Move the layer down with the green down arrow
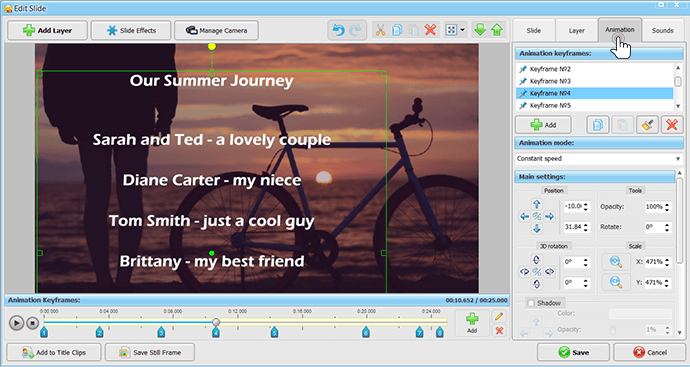 click(481, 30)
